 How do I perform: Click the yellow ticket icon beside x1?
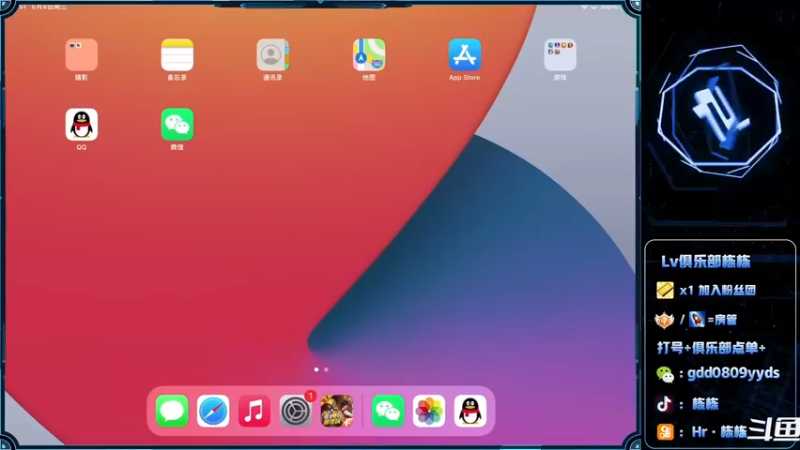[x=665, y=290]
